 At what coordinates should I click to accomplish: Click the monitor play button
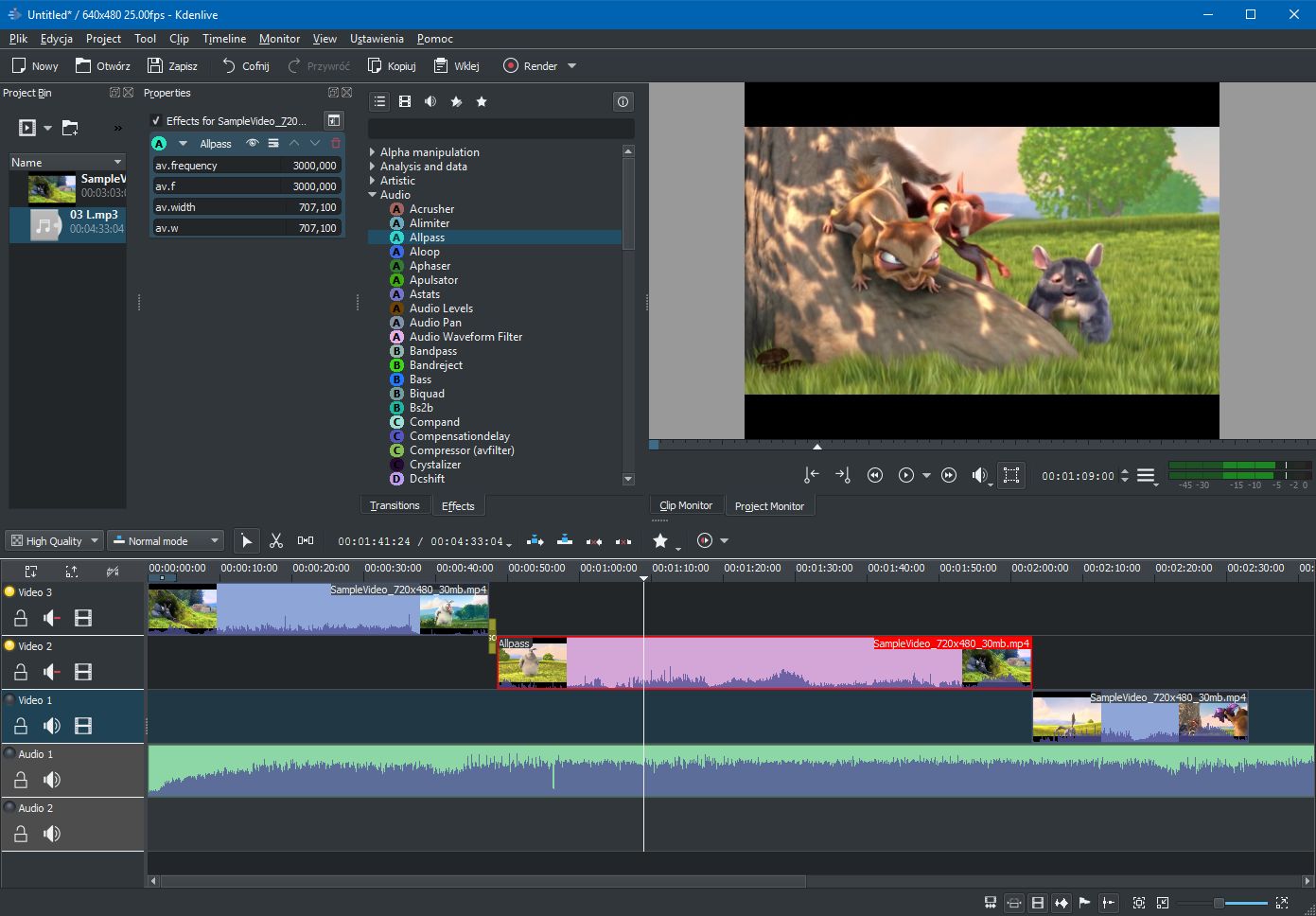coord(905,475)
